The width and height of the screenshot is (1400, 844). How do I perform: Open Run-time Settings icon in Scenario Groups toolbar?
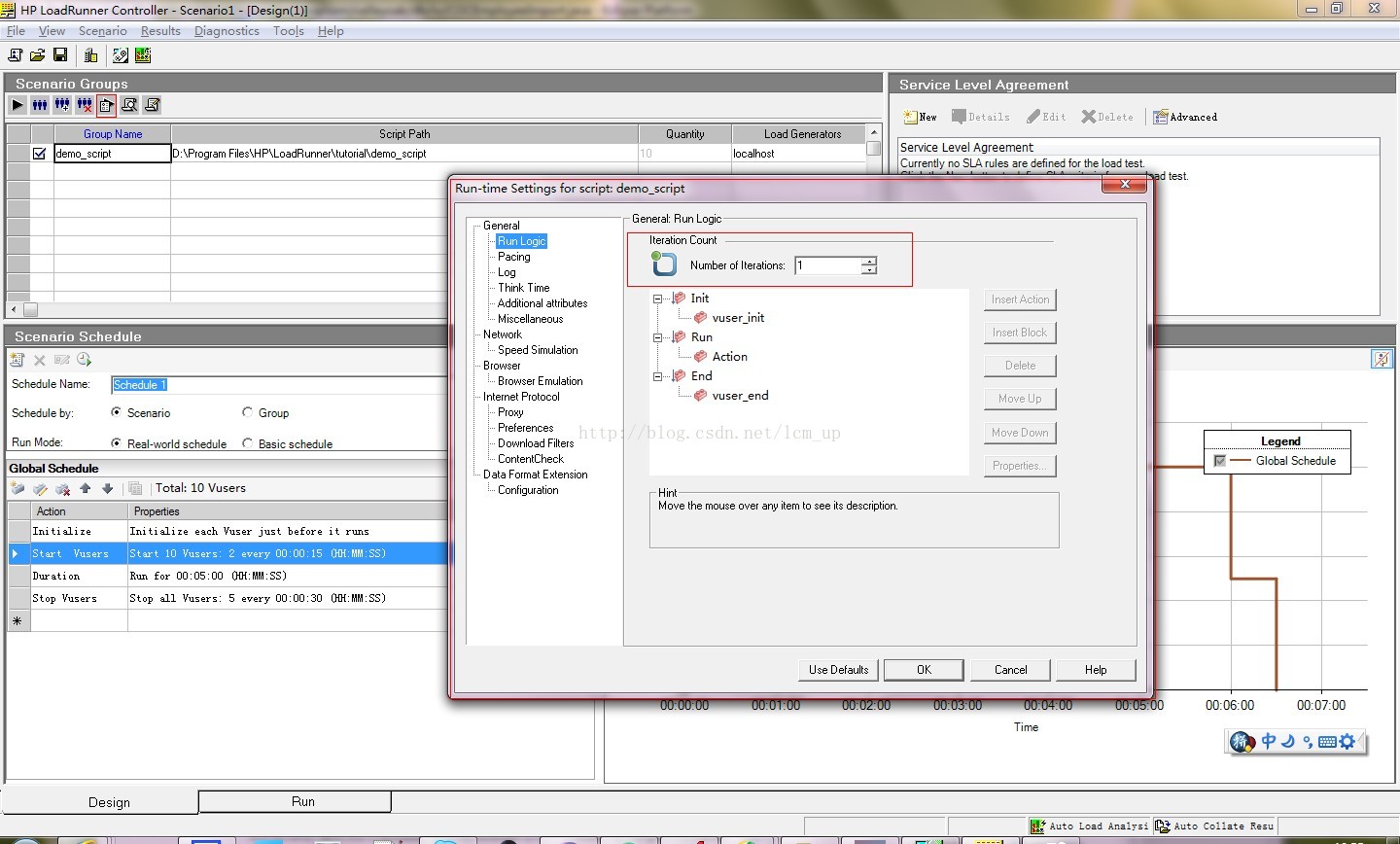point(106,105)
